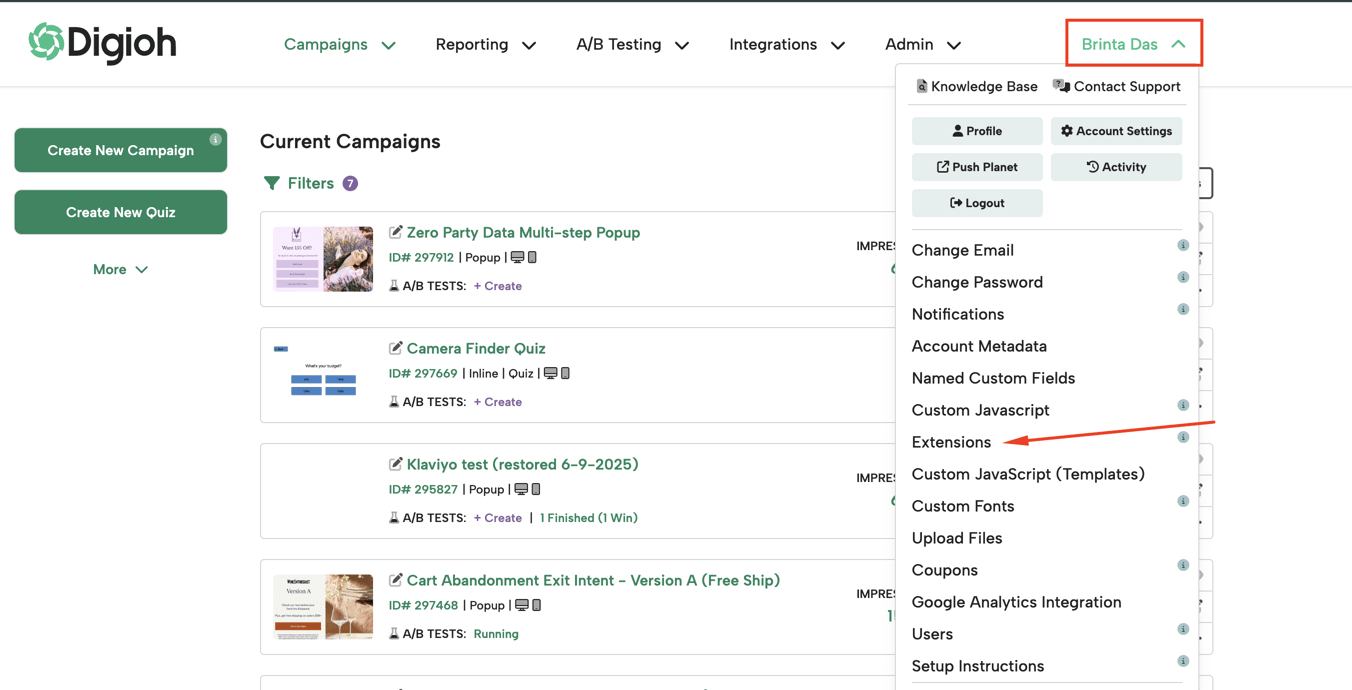1352x690 pixels.
Task: Click edit icon for Cart Abandonment campaign
Action: pos(396,580)
